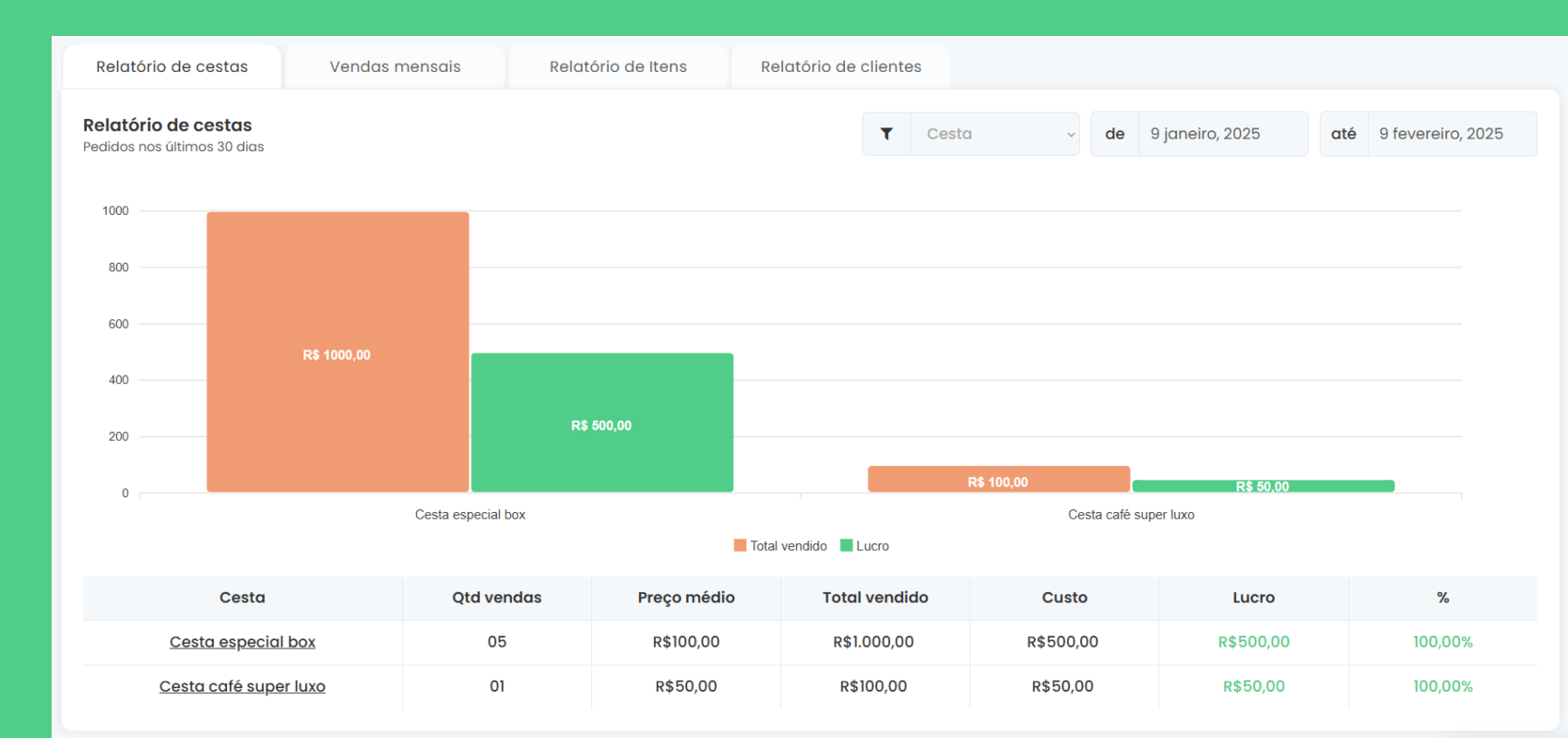
Task: Open the Cesta filter dropdown
Action: 992,134
